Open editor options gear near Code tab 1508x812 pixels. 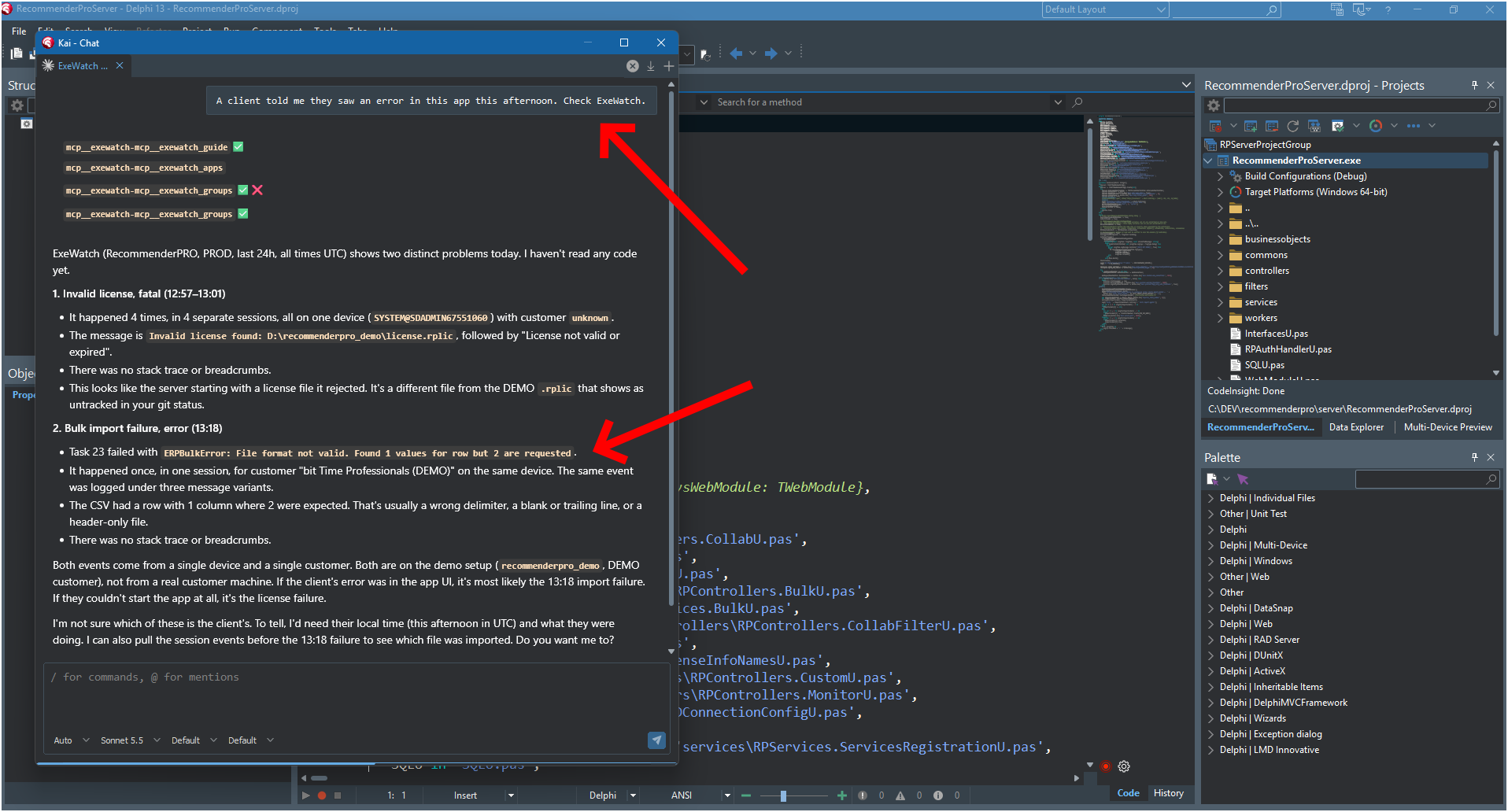1124,766
